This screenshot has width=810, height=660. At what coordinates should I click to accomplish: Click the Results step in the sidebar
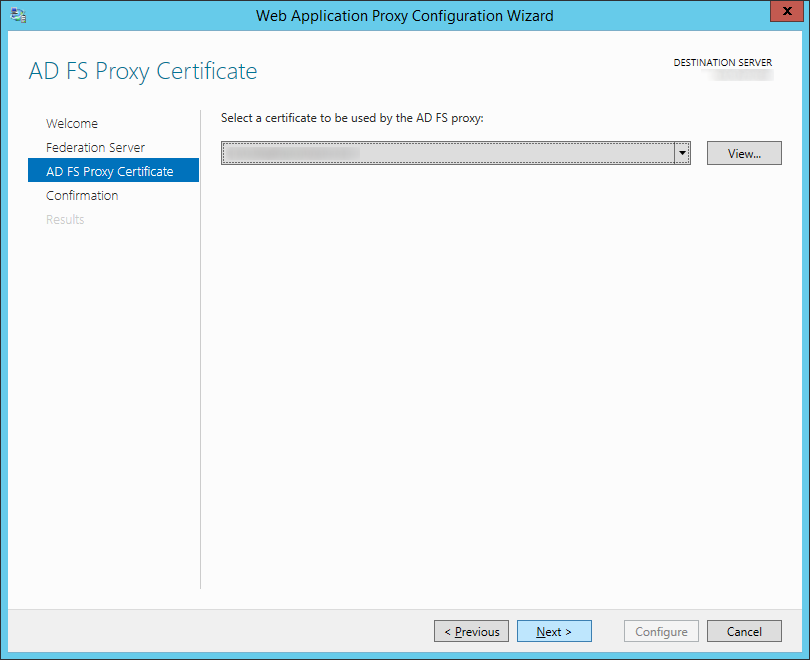point(65,219)
